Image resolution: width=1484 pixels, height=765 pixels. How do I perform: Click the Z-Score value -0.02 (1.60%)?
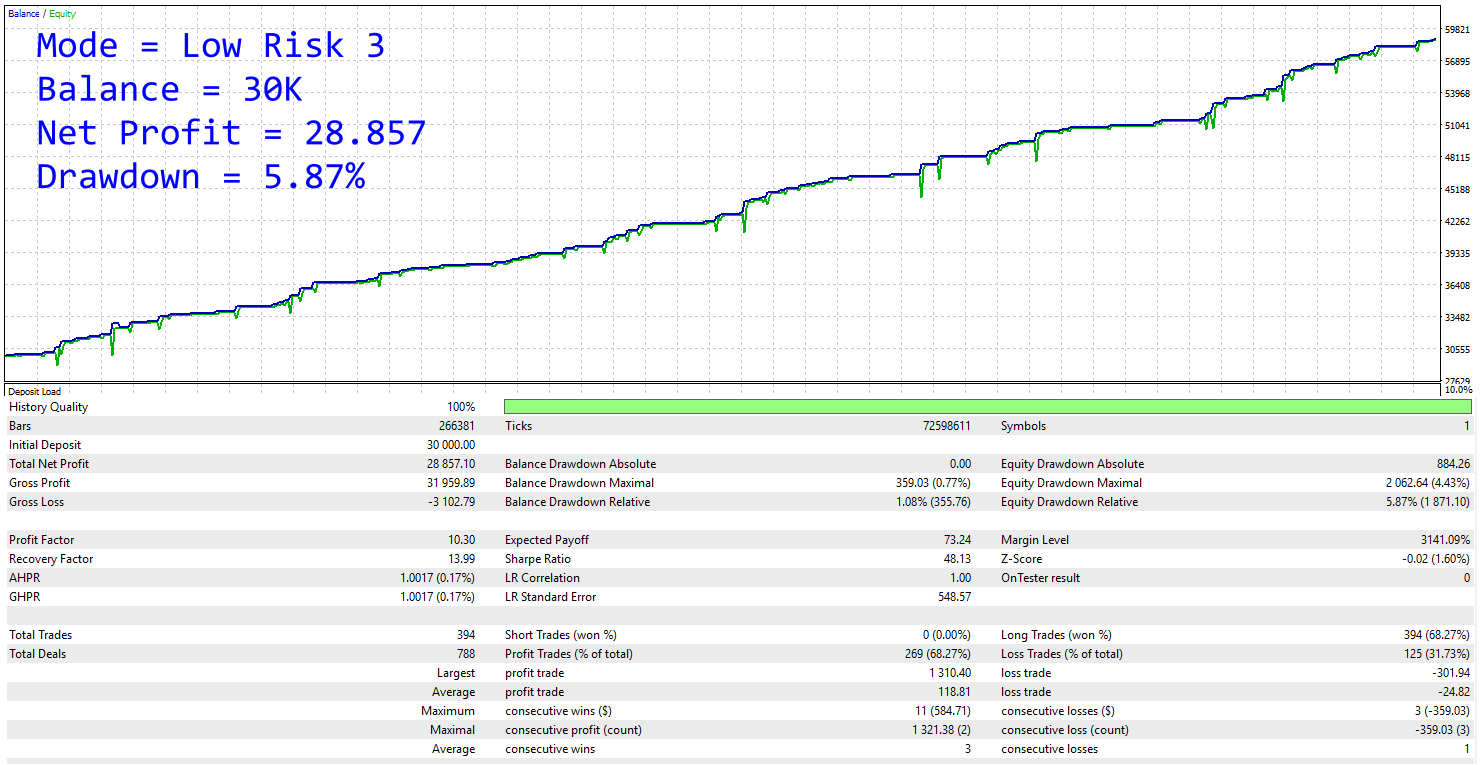click(x=1436, y=559)
